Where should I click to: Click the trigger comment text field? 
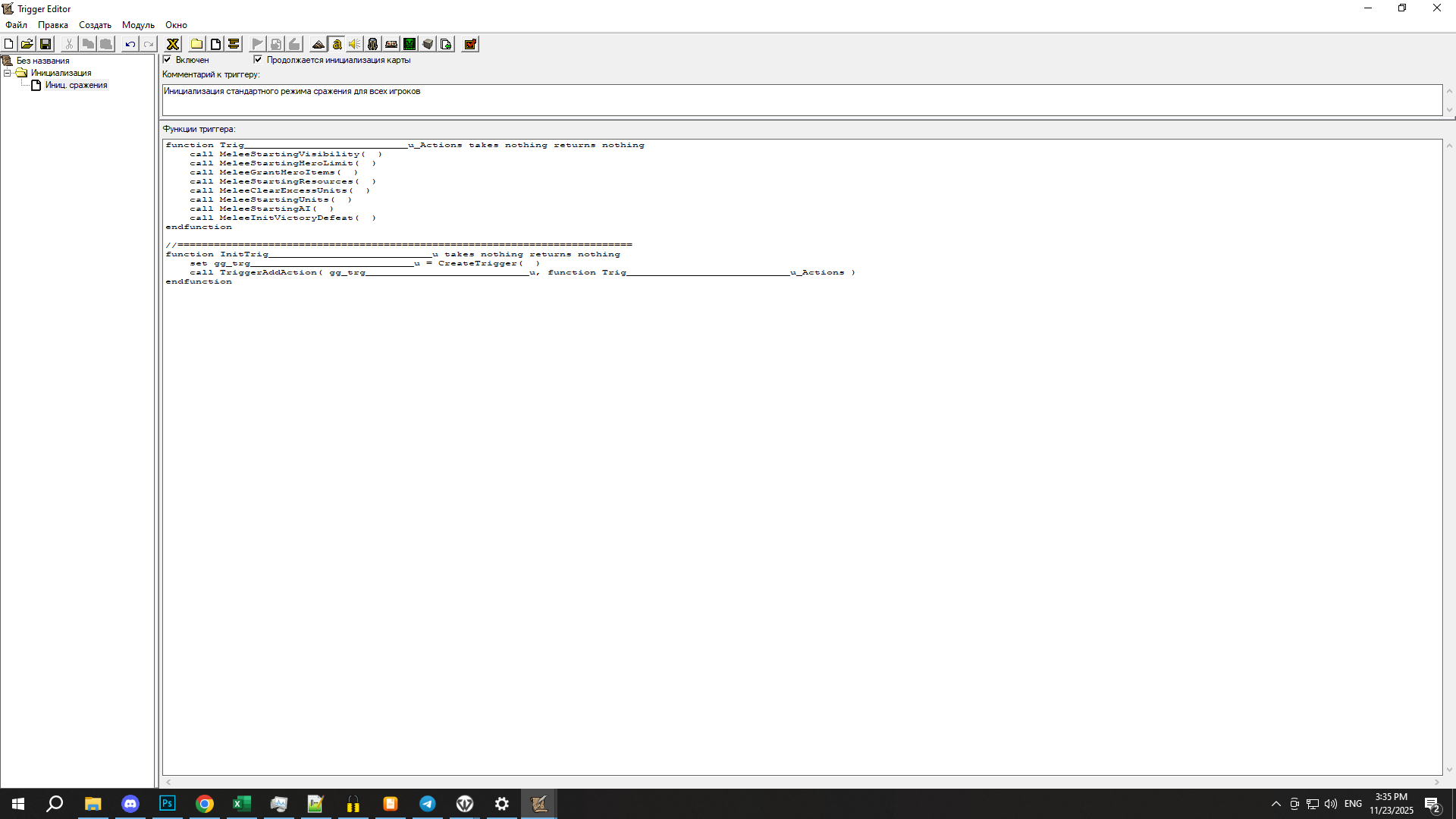801,100
